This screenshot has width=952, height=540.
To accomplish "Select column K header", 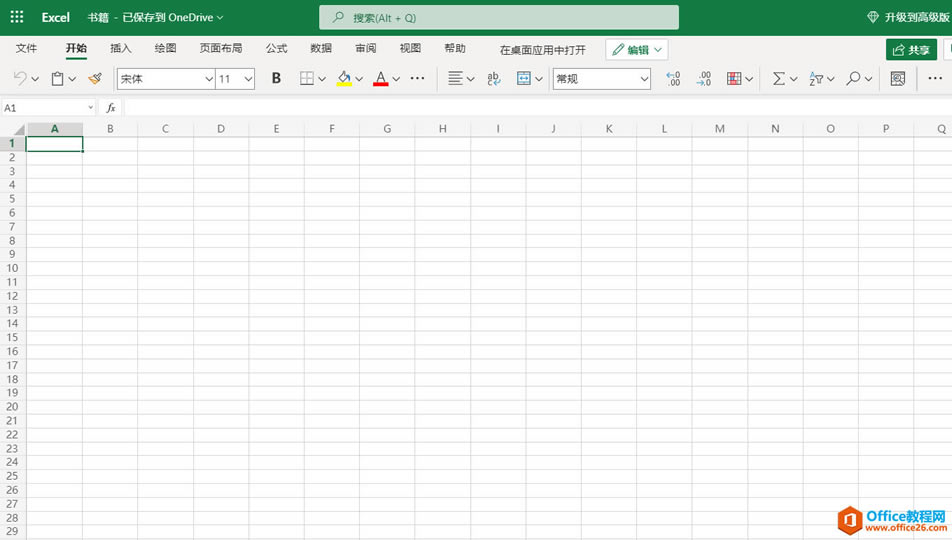I will pos(609,129).
